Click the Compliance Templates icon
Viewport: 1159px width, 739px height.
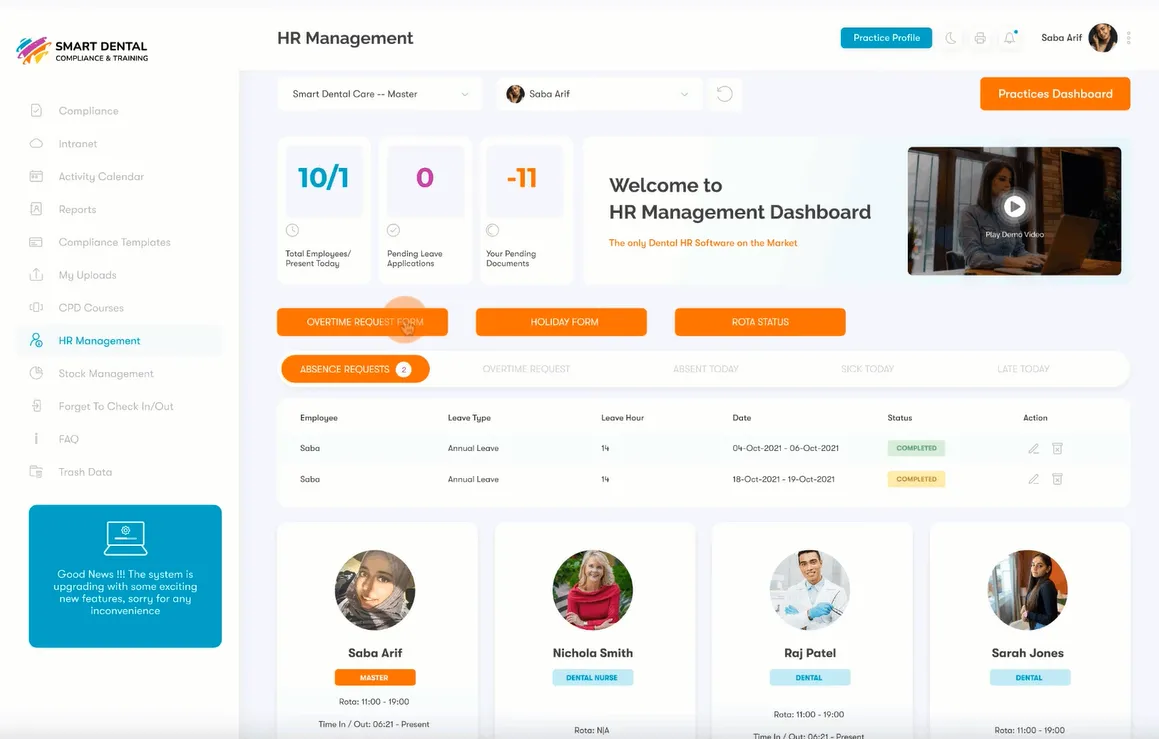pyautogui.click(x=36, y=242)
